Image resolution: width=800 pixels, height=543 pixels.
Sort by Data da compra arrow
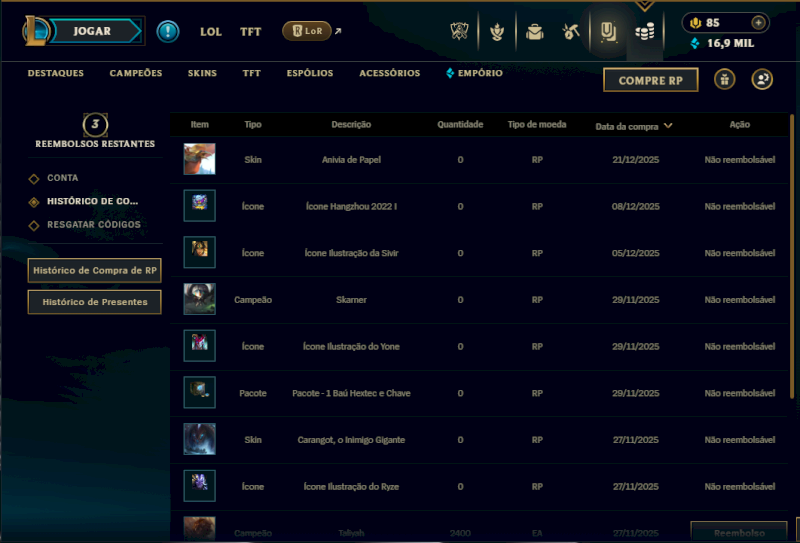668,126
